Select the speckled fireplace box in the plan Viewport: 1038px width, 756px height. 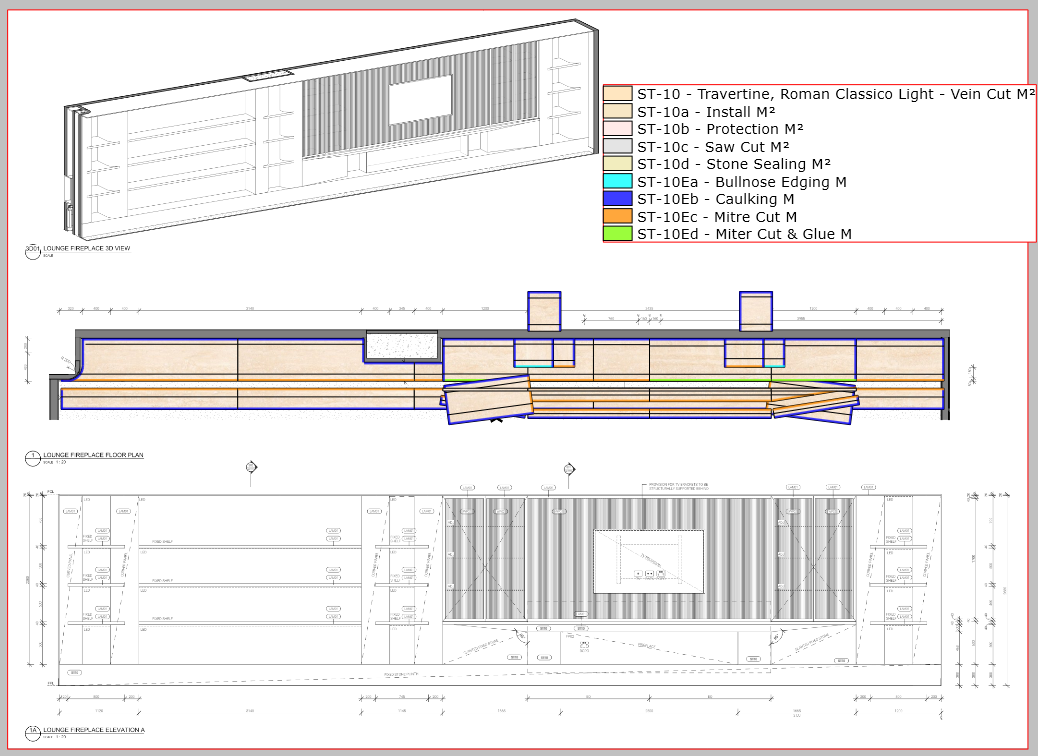tap(402, 346)
